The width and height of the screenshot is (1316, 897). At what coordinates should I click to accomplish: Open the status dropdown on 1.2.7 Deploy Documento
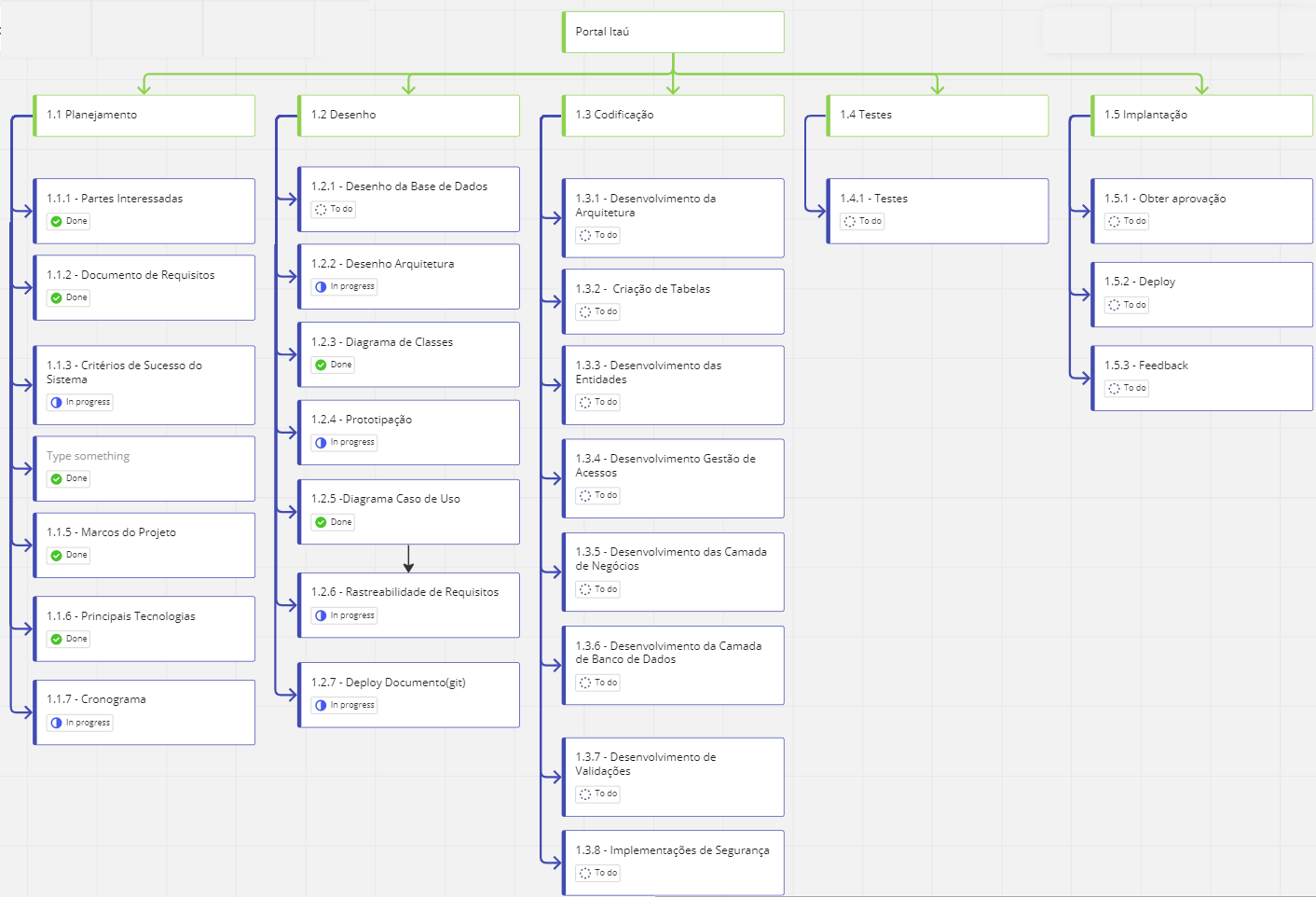(x=343, y=705)
